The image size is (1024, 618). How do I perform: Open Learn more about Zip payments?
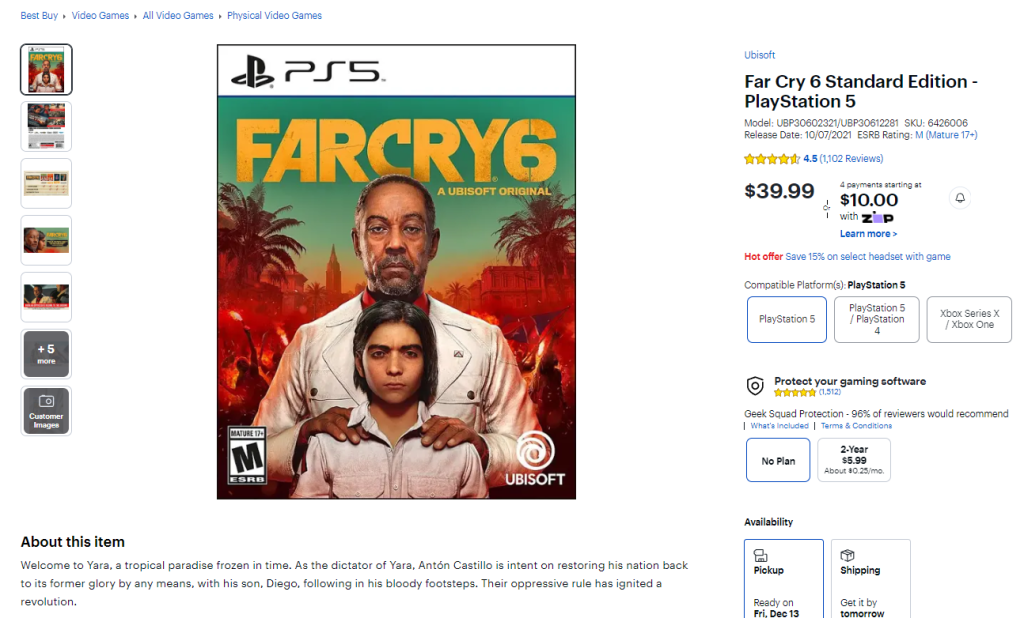pos(868,234)
